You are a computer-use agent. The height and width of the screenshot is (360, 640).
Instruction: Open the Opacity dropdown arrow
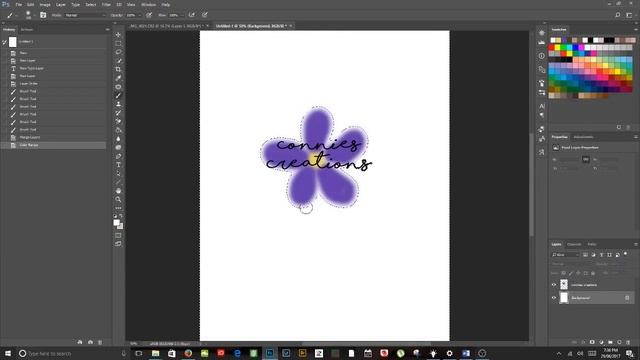pyautogui.click(x=140, y=15)
